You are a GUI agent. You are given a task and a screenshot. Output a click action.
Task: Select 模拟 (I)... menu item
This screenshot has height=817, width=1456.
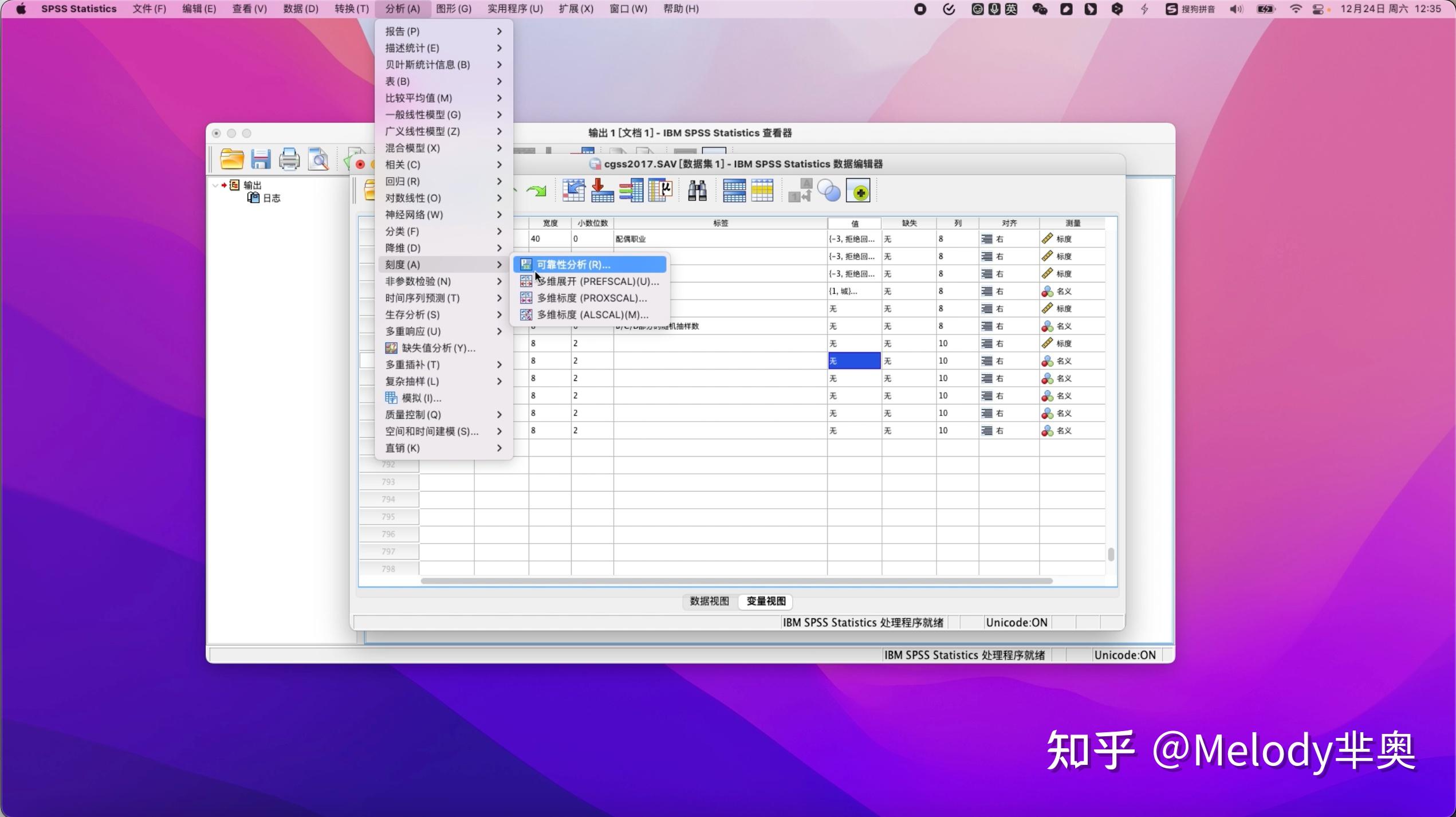pos(443,398)
